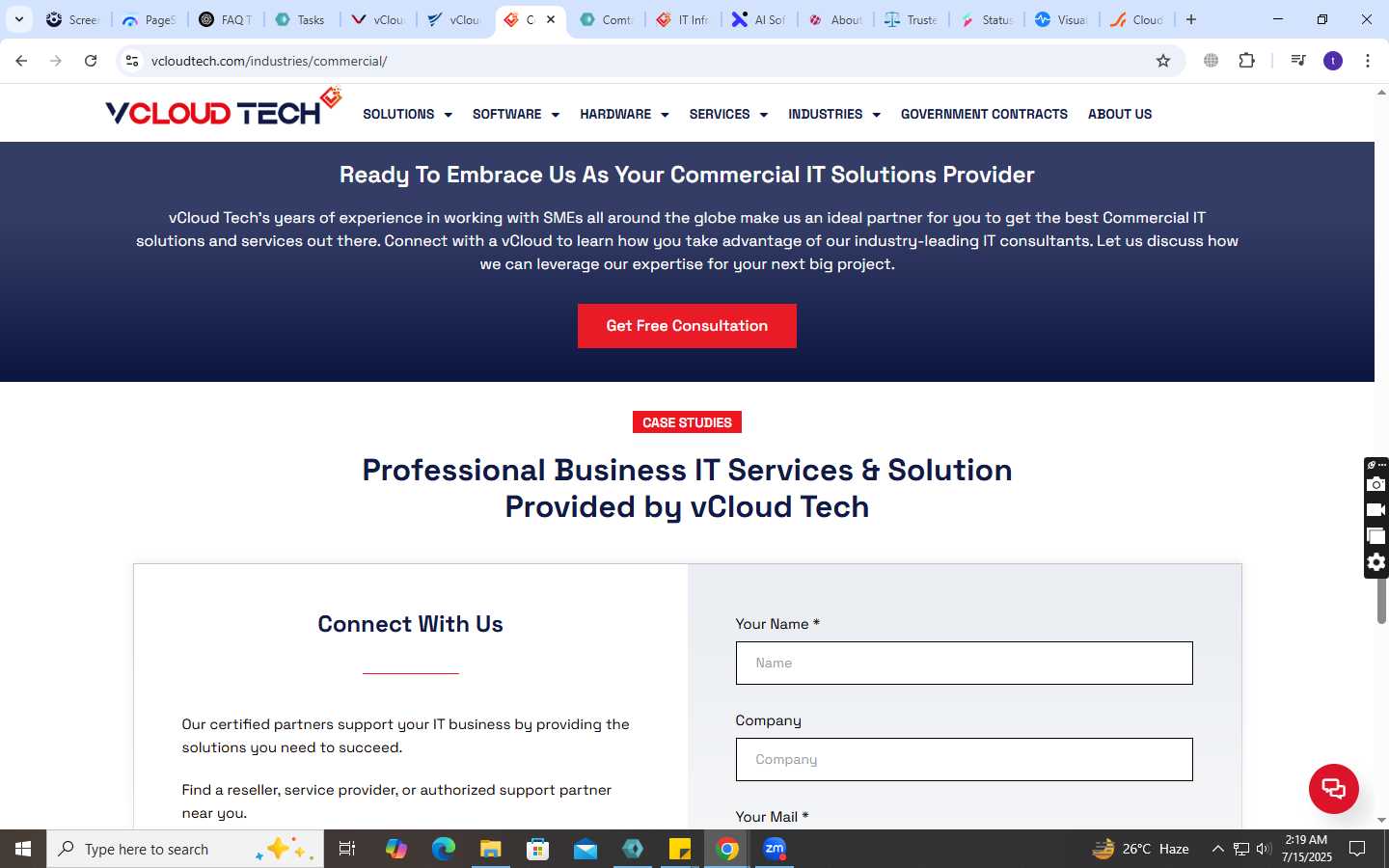Click in the Company field
This screenshot has height=868, width=1389.
point(964,760)
